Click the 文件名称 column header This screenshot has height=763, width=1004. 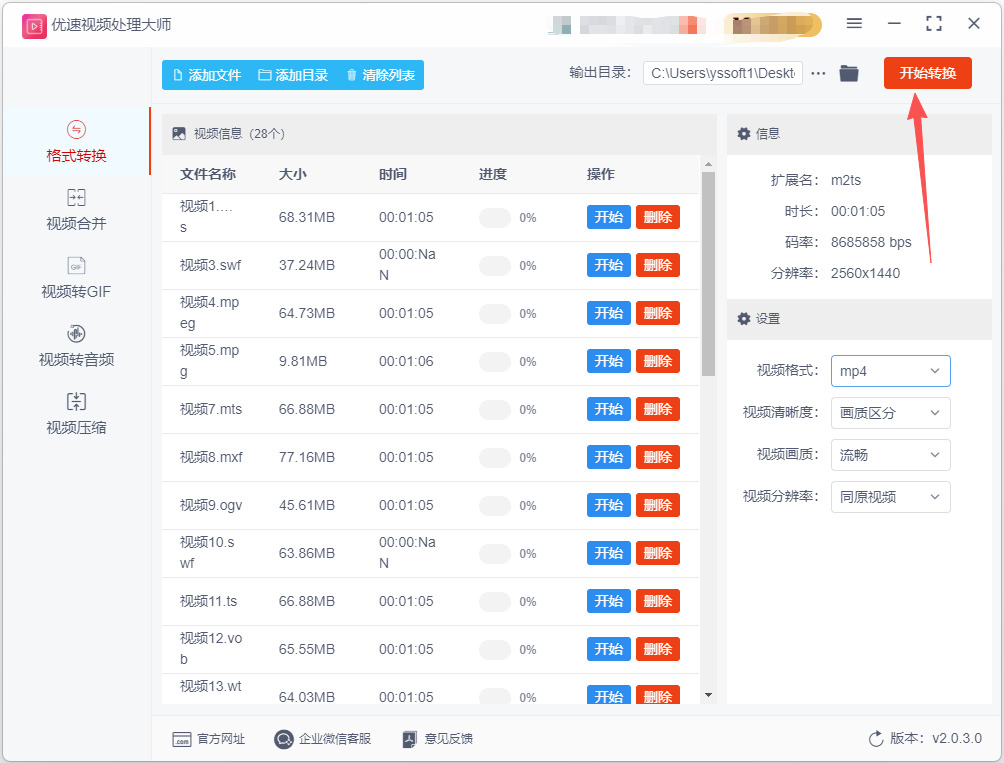[x=207, y=174]
